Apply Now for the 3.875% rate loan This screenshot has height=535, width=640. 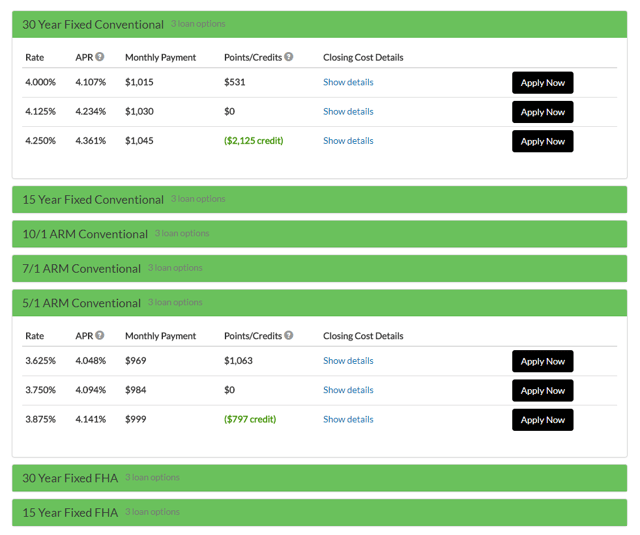542,420
